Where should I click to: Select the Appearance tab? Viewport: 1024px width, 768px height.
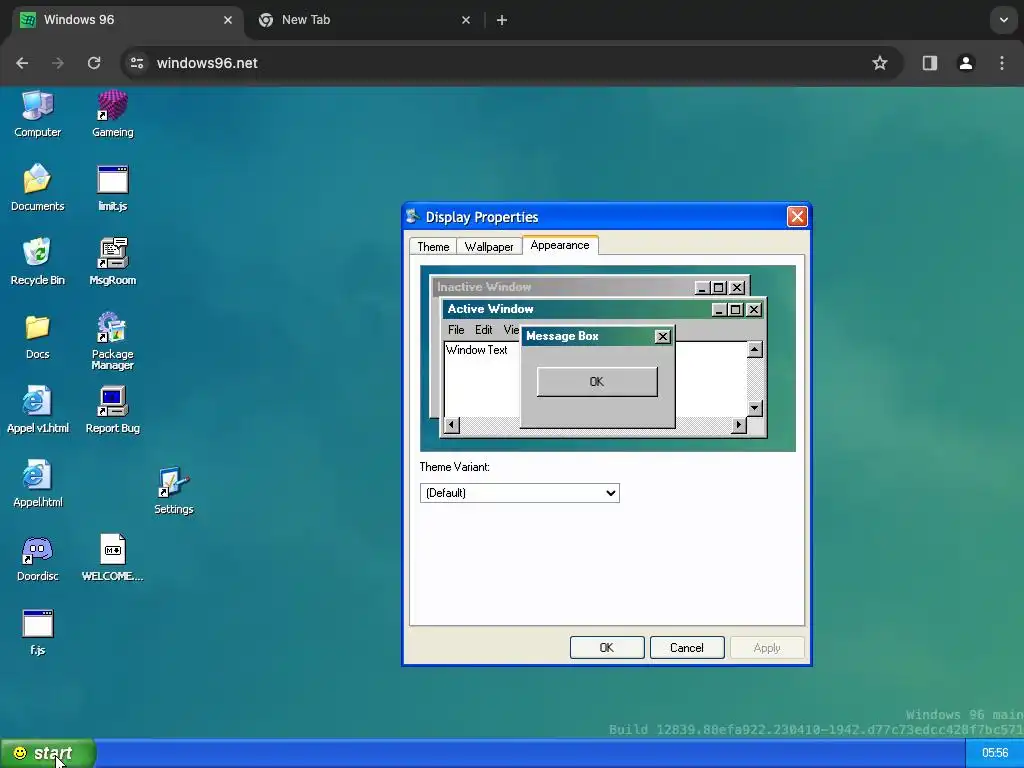pyautogui.click(x=560, y=245)
